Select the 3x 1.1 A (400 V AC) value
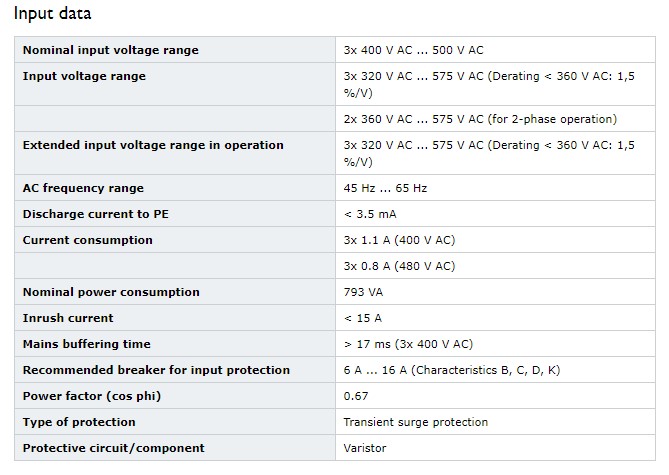This screenshot has height=475, width=669. [x=399, y=240]
